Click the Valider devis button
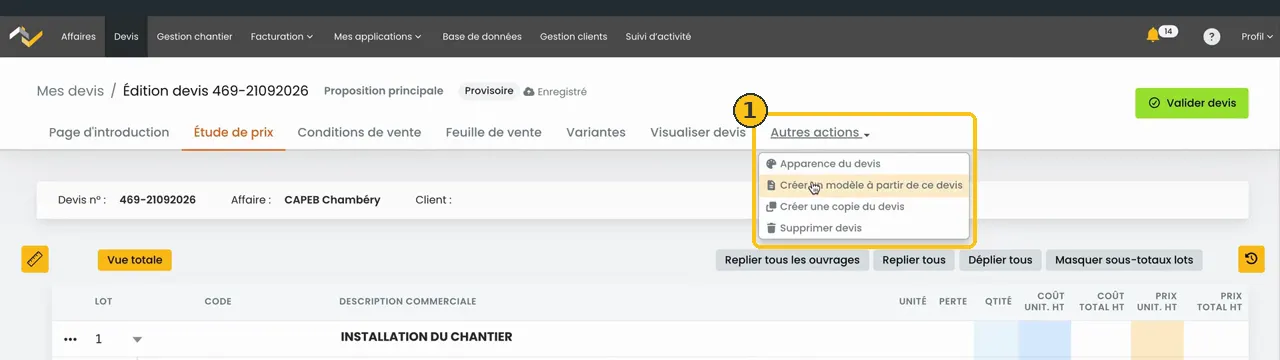The height and width of the screenshot is (360, 1280). click(x=1192, y=103)
